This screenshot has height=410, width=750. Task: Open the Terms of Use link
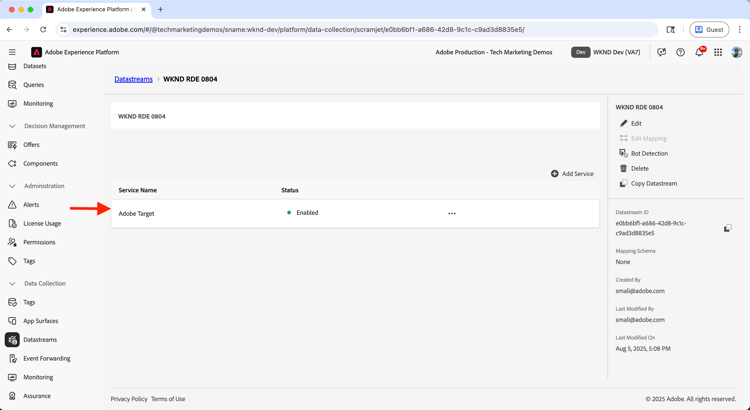pos(168,399)
